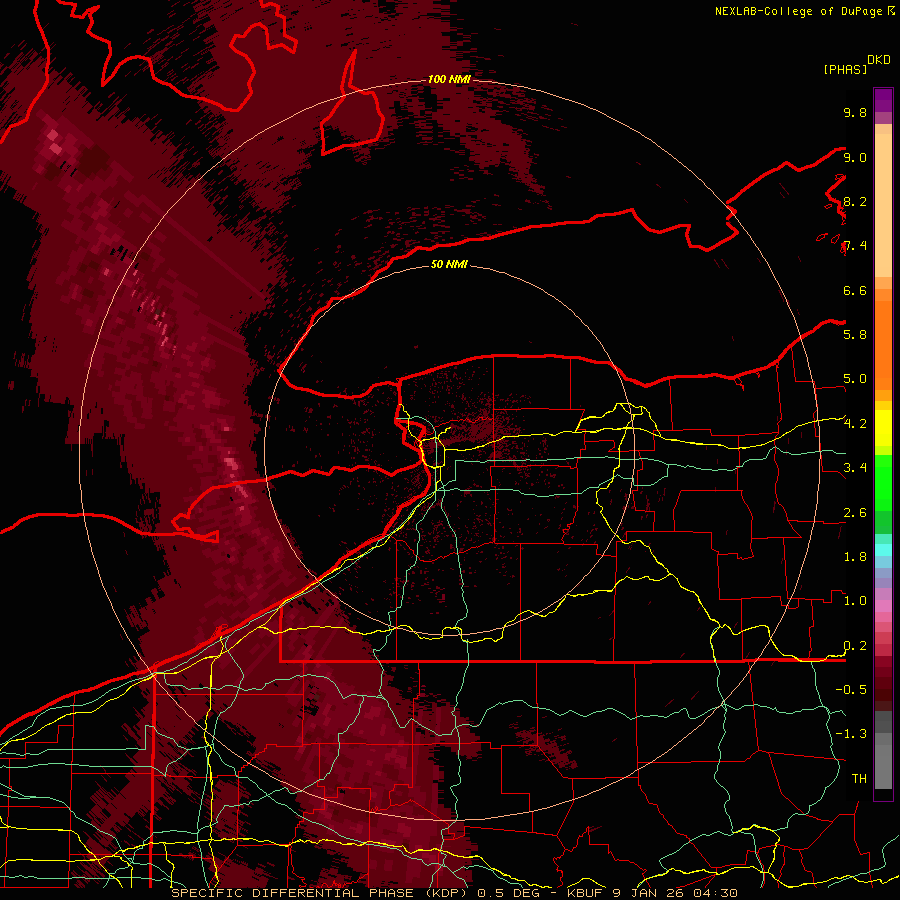
Task: Click the 9.8 value on color scale
Action: coord(855,112)
